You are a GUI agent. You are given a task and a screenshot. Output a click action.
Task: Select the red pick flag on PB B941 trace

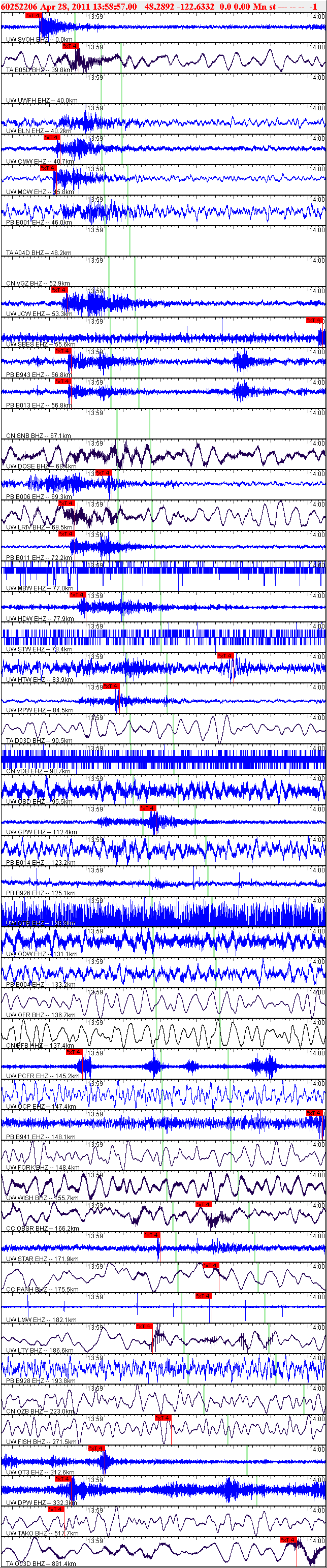tap(314, 1113)
